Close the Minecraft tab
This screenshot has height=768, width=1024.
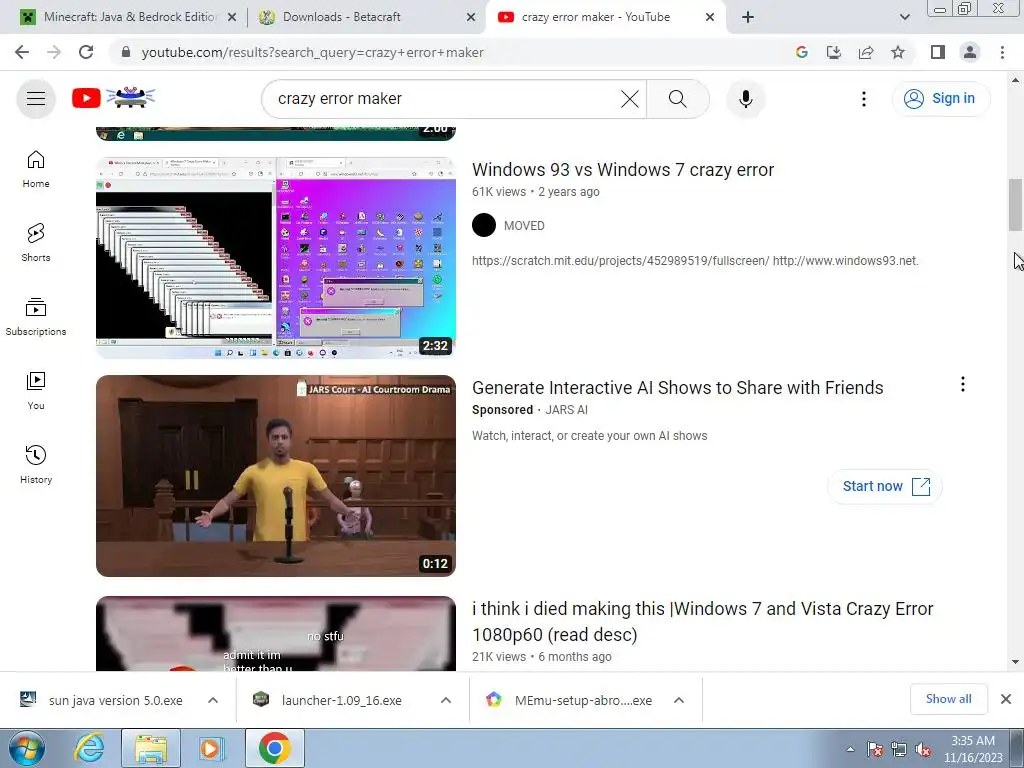pyautogui.click(x=232, y=17)
